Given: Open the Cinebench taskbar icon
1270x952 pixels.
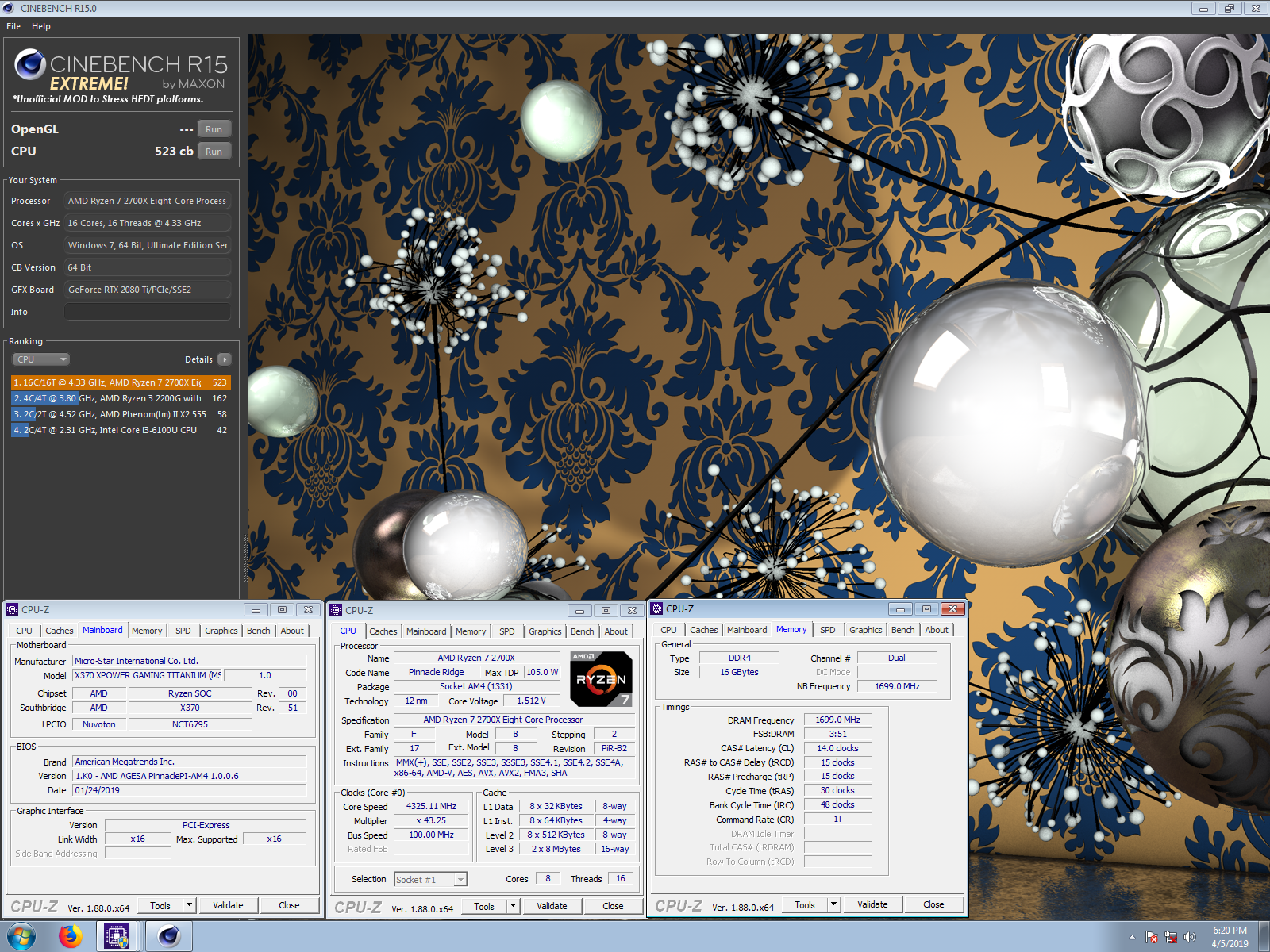Looking at the screenshot, I should click(168, 937).
